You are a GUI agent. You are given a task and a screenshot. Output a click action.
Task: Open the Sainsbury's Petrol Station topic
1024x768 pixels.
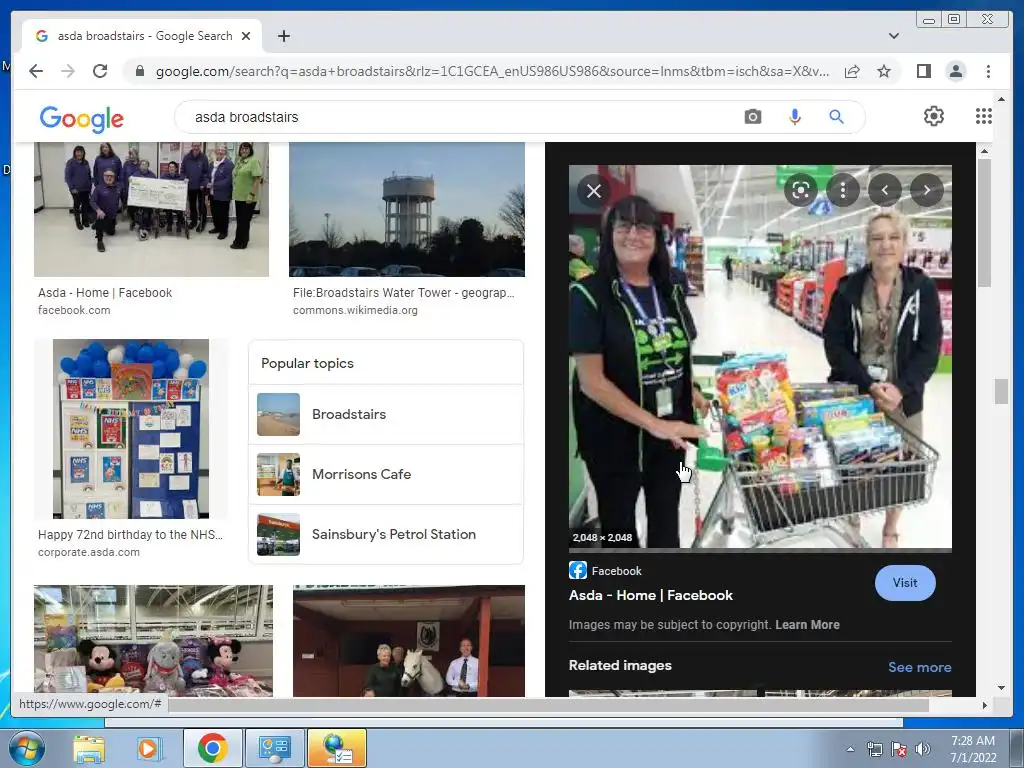[386, 535]
